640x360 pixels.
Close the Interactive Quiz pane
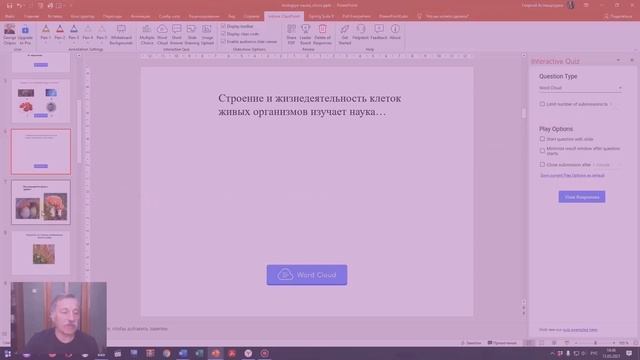pos(632,60)
